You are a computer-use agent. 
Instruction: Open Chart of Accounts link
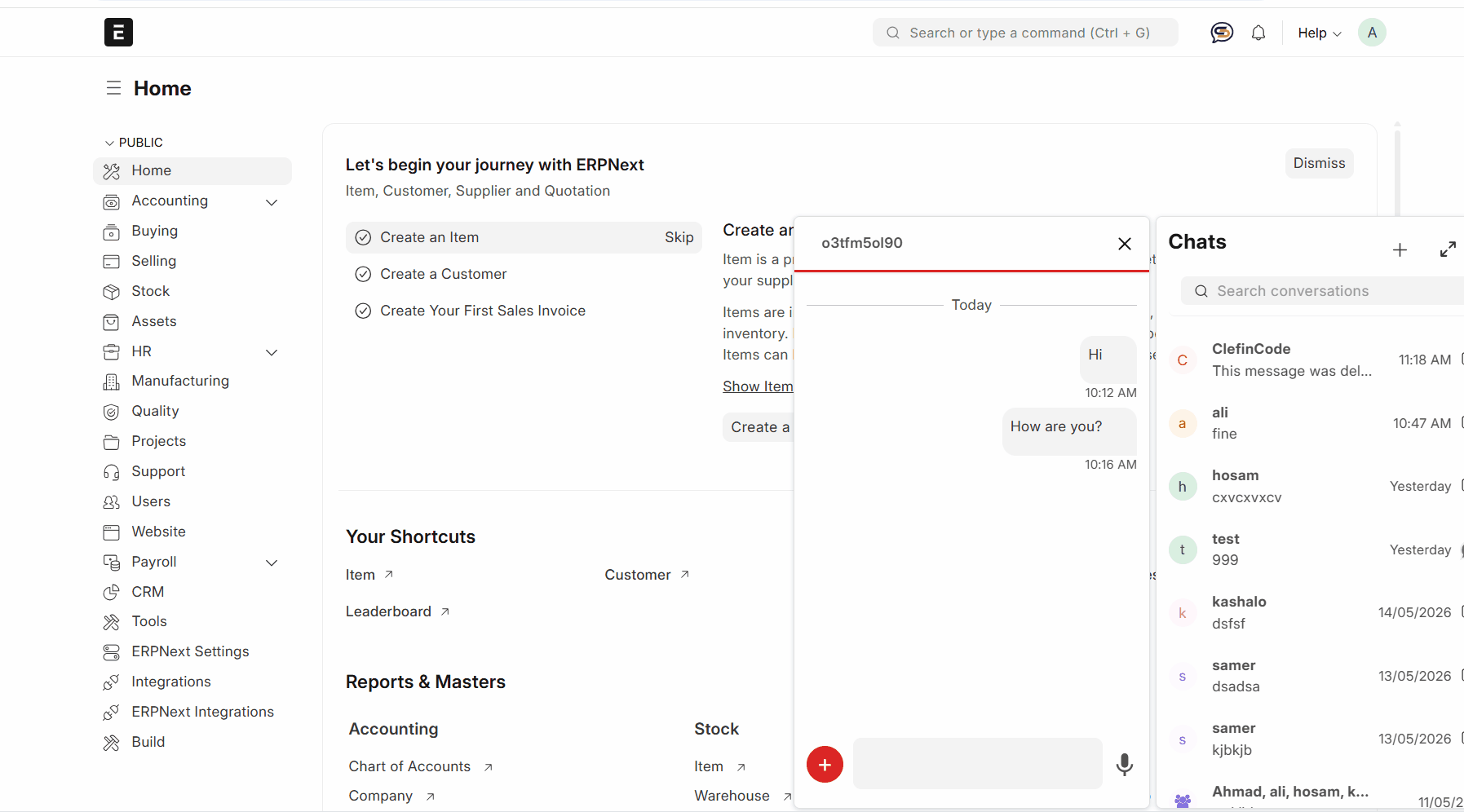pos(420,766)
